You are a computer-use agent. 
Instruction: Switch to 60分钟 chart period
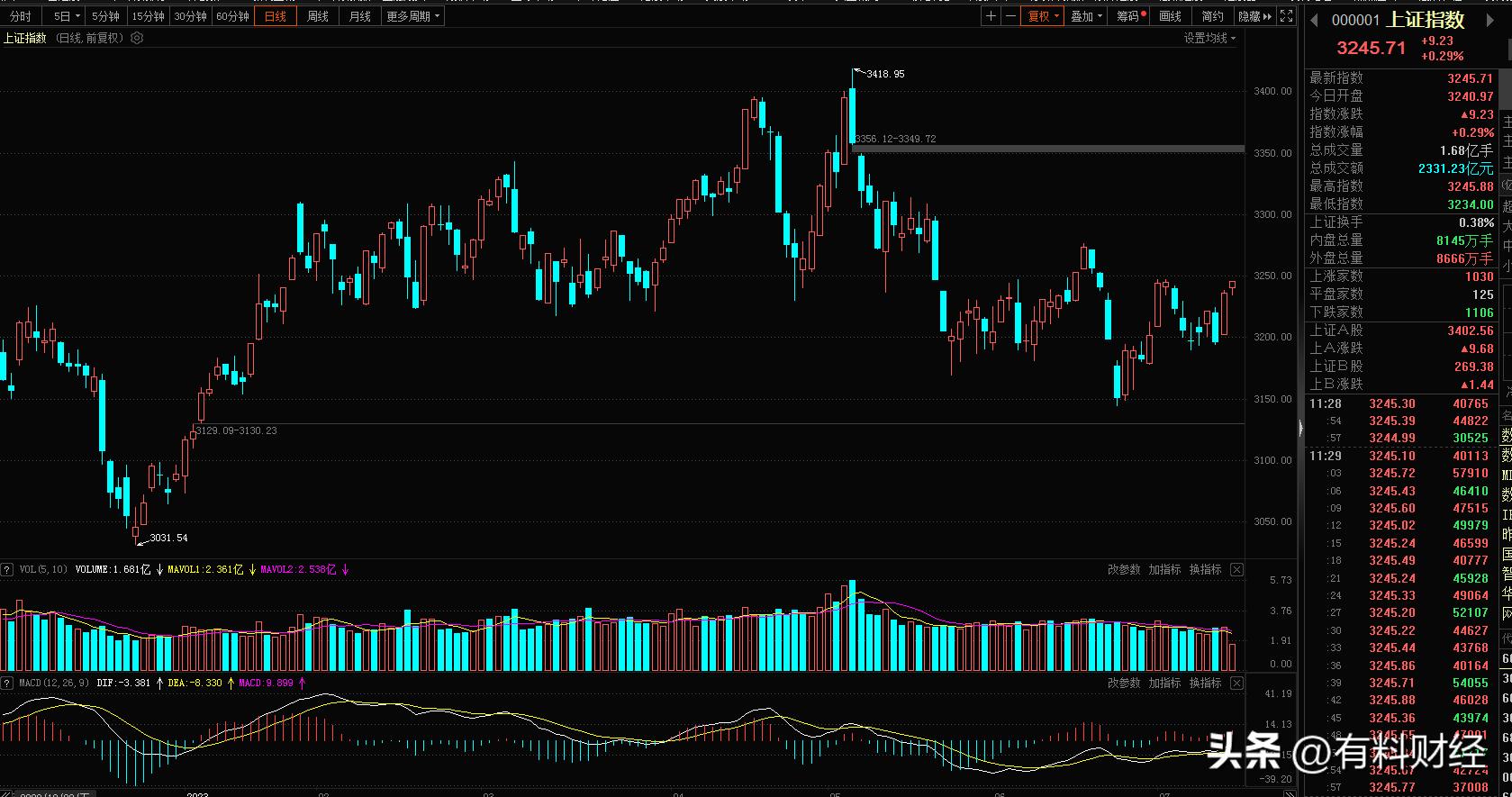tap(232, 16)
